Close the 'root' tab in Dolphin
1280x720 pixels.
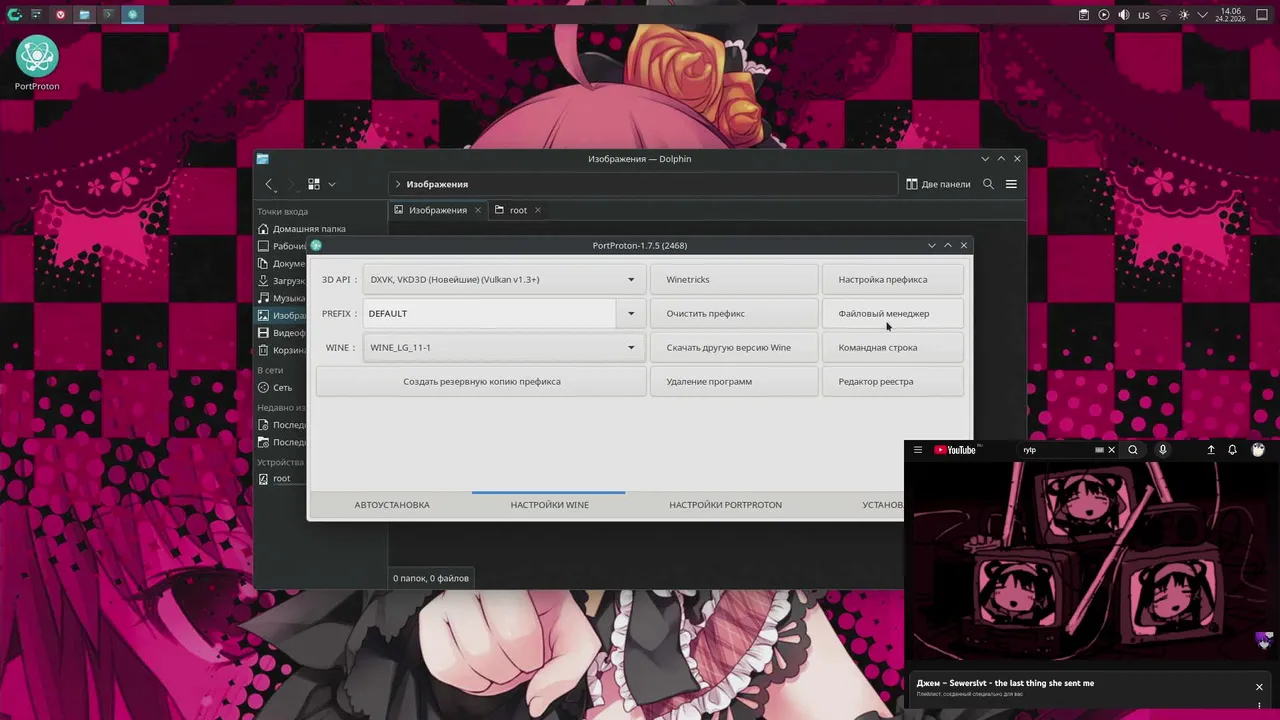coord(537,210)
